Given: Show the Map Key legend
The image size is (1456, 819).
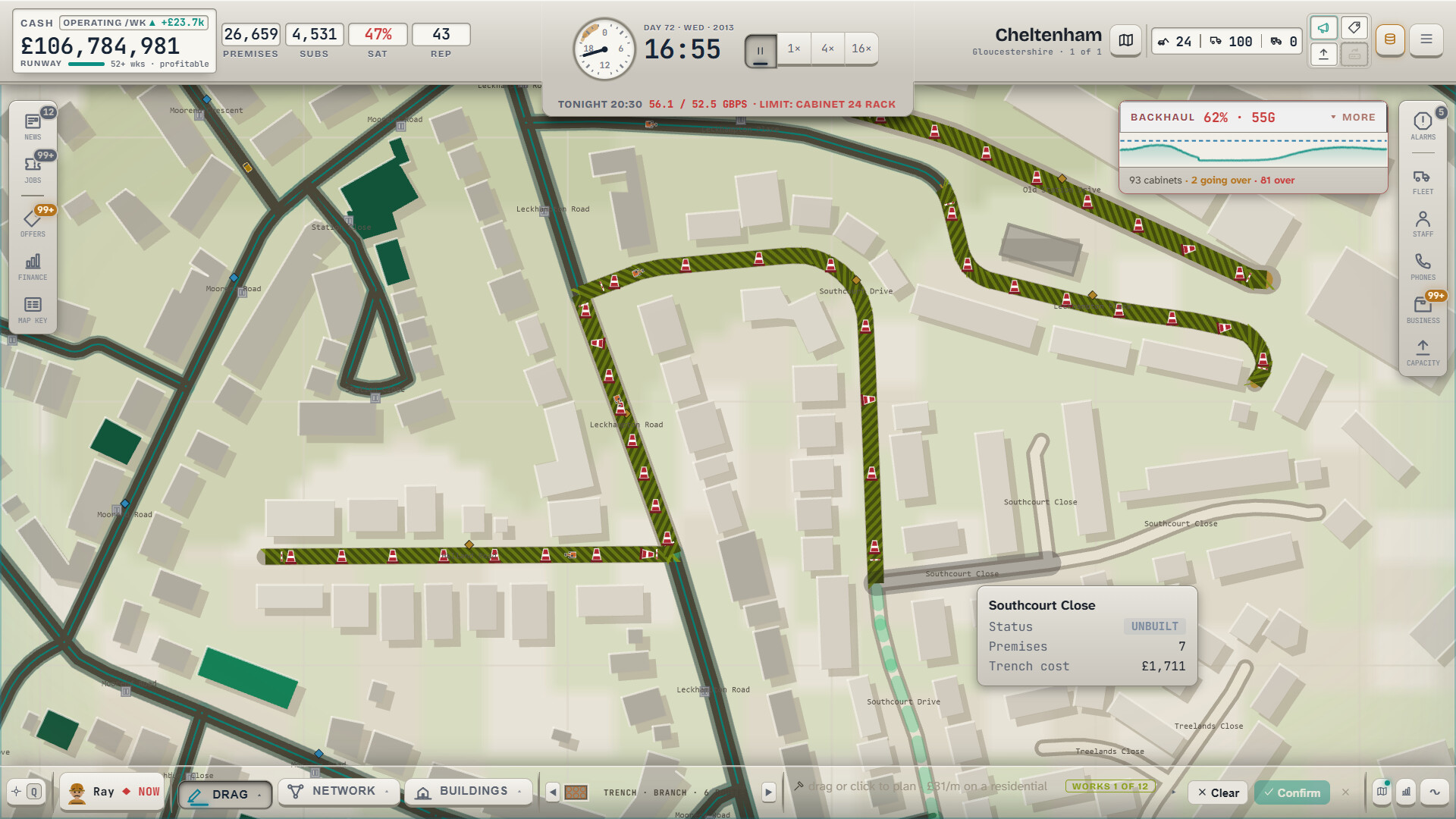Looking at the screenshot, I should tap(33, 310).
